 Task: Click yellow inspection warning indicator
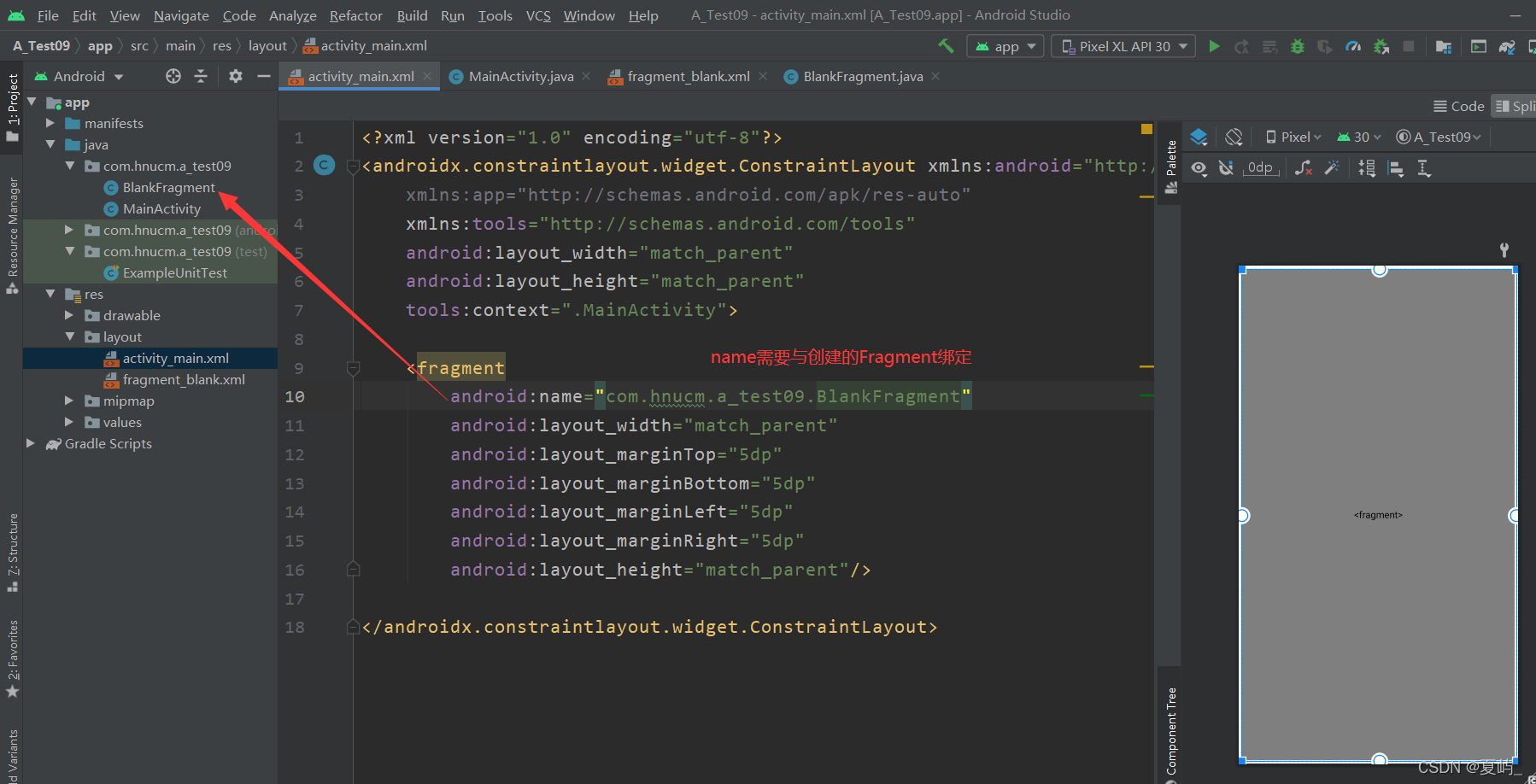pos(1146,129)
